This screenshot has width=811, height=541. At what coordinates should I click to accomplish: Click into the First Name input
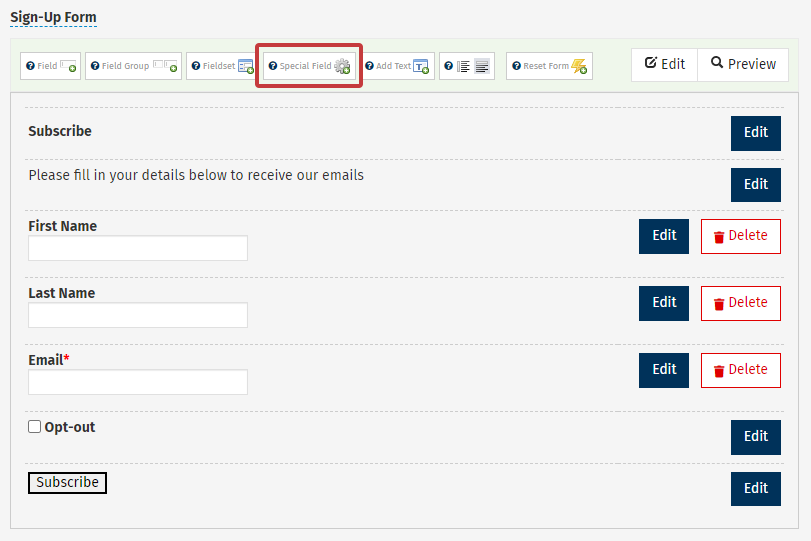click(x=138, y=248)
